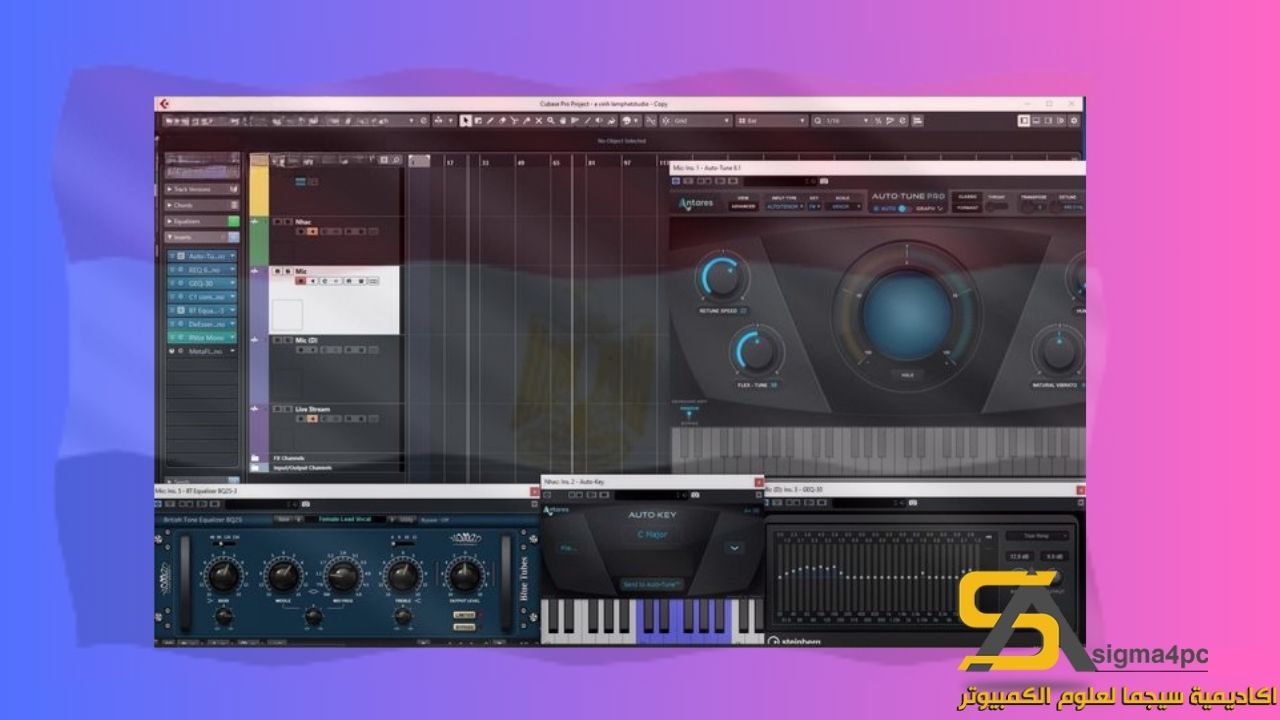
Task: Show the left zone panel icon
Action: [1024, 120]
